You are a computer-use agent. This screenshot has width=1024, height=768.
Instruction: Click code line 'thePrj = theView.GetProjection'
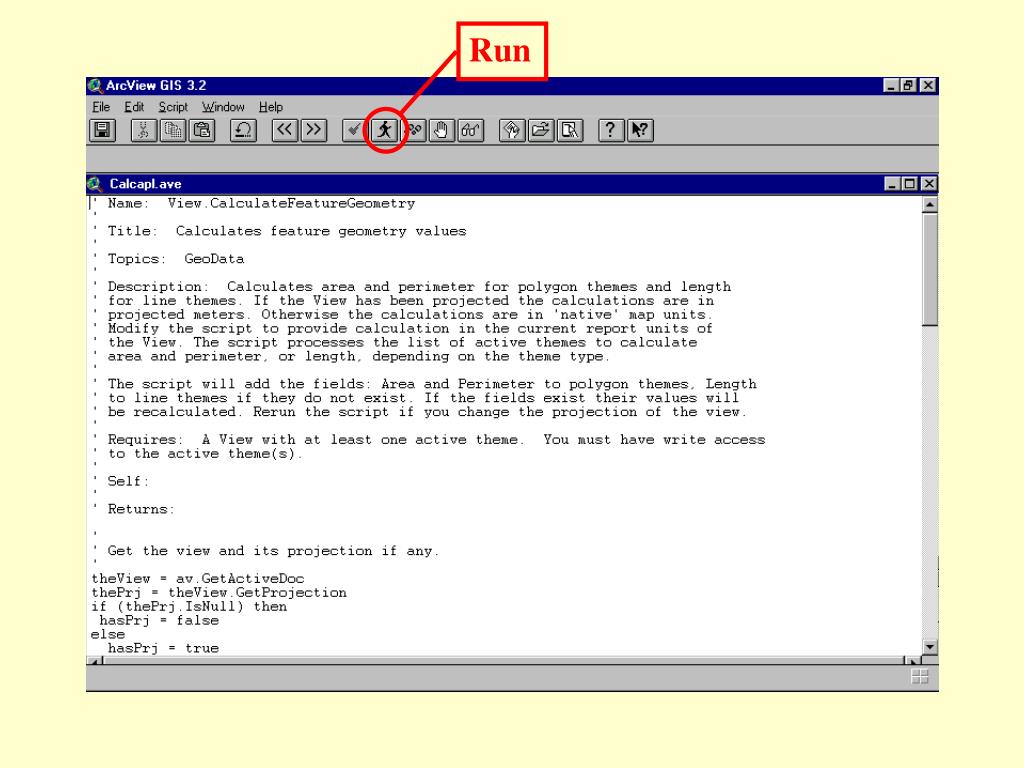point(219,592)
